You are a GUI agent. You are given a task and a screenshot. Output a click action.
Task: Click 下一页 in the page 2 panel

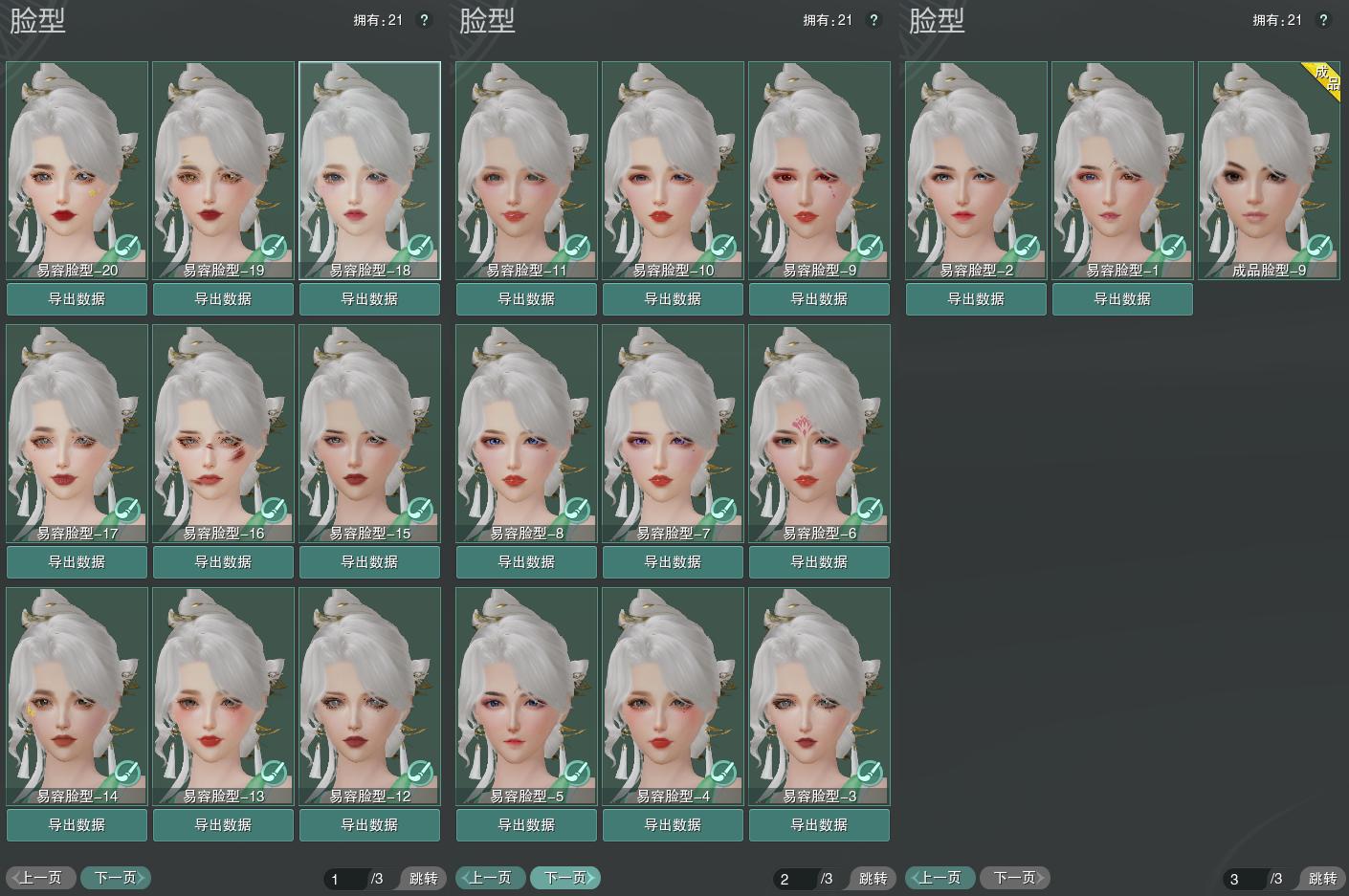point(565,878)
